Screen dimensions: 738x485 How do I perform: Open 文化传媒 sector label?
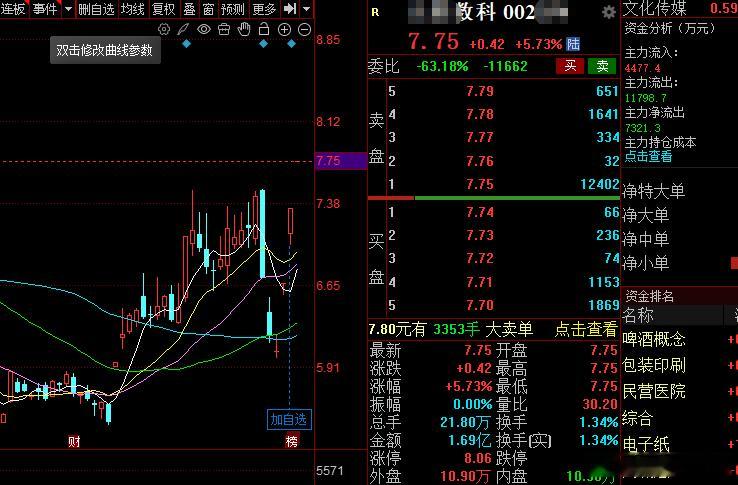point(655,8)
